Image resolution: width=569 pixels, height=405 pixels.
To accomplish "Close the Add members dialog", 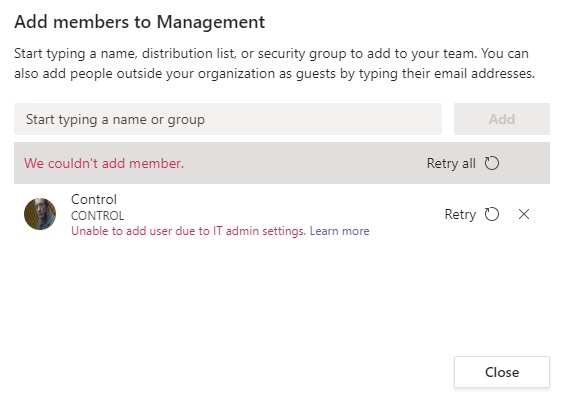I will pyautogui.click(x=502, y=372).
